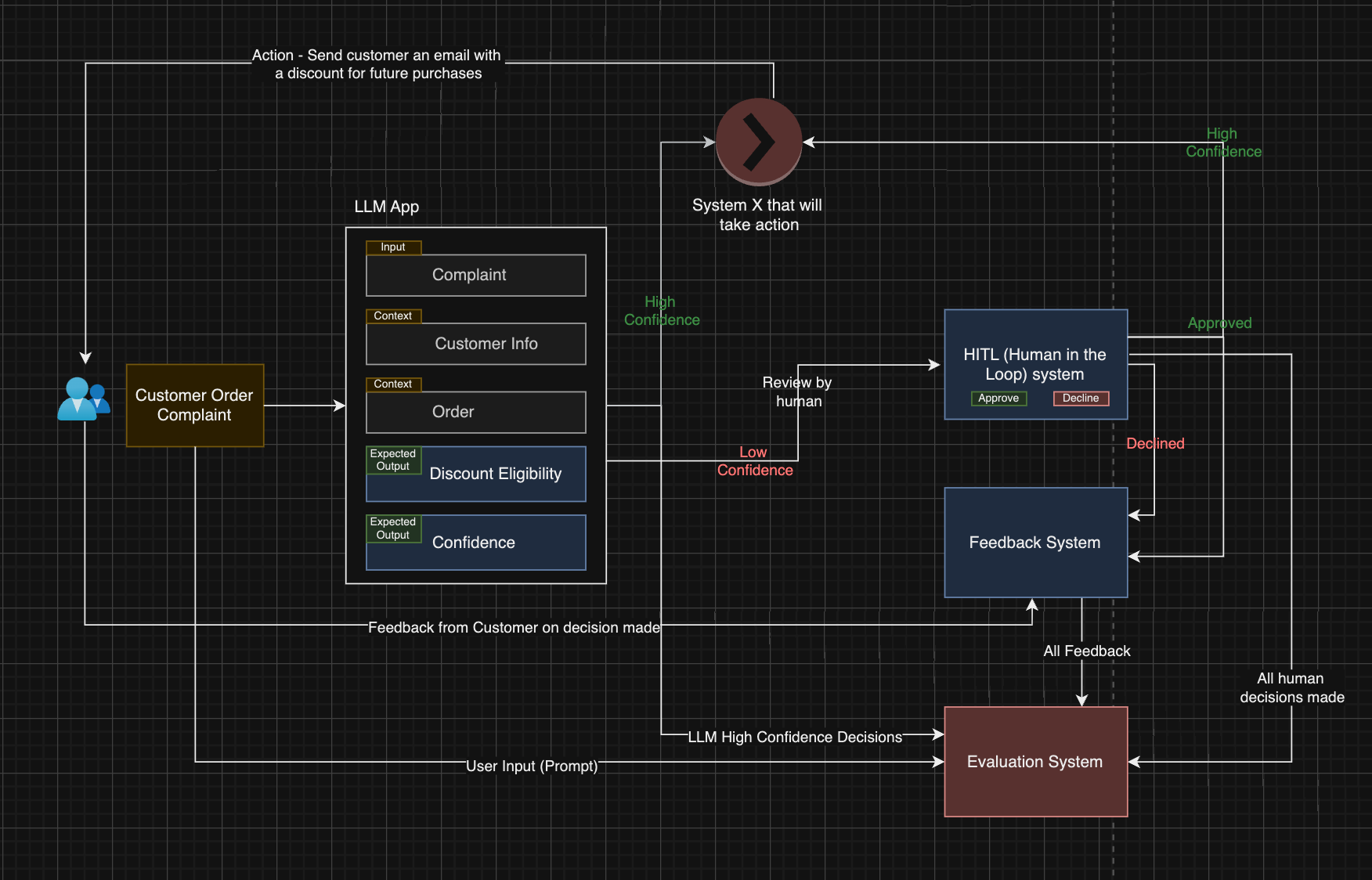Click the Complaint input field block
The height and width of the screenshot is (880, 1372).
(475, 275)
